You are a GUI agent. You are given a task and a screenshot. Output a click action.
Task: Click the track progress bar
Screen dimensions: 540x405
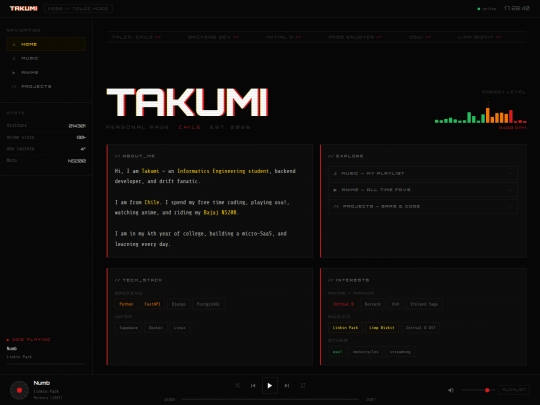coord(270,399)
